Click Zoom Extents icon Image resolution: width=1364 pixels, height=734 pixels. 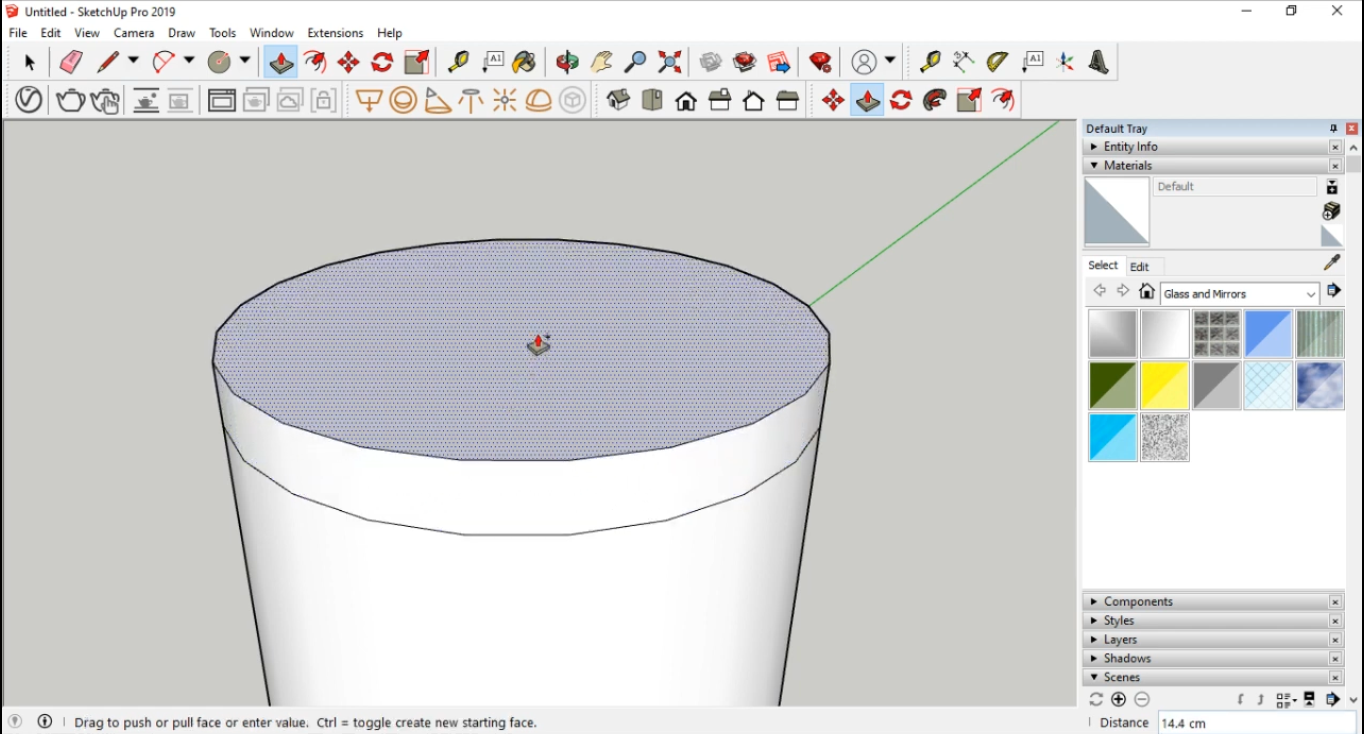click(x=670, y=63)
